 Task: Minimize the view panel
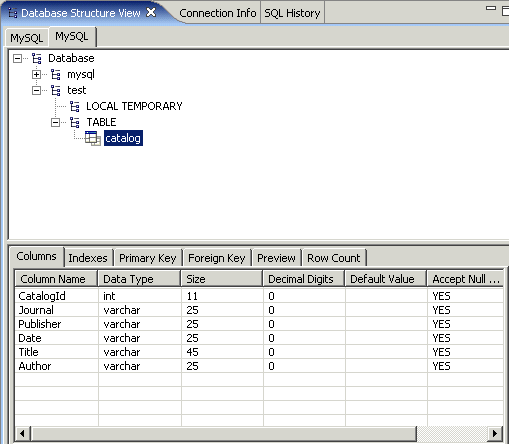click(491, 8)
